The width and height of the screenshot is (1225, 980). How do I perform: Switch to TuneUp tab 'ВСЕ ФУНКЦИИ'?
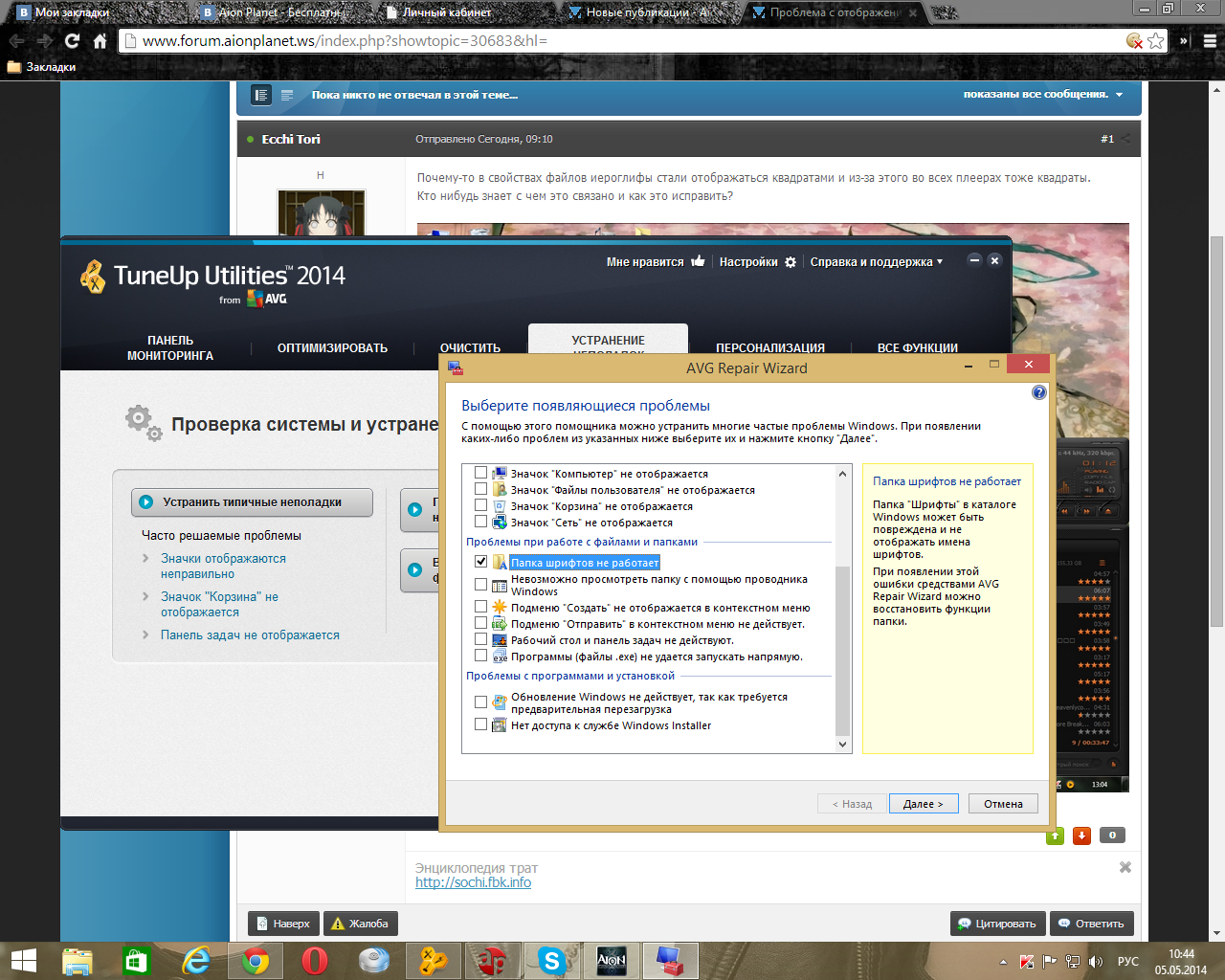click(918, 348)
